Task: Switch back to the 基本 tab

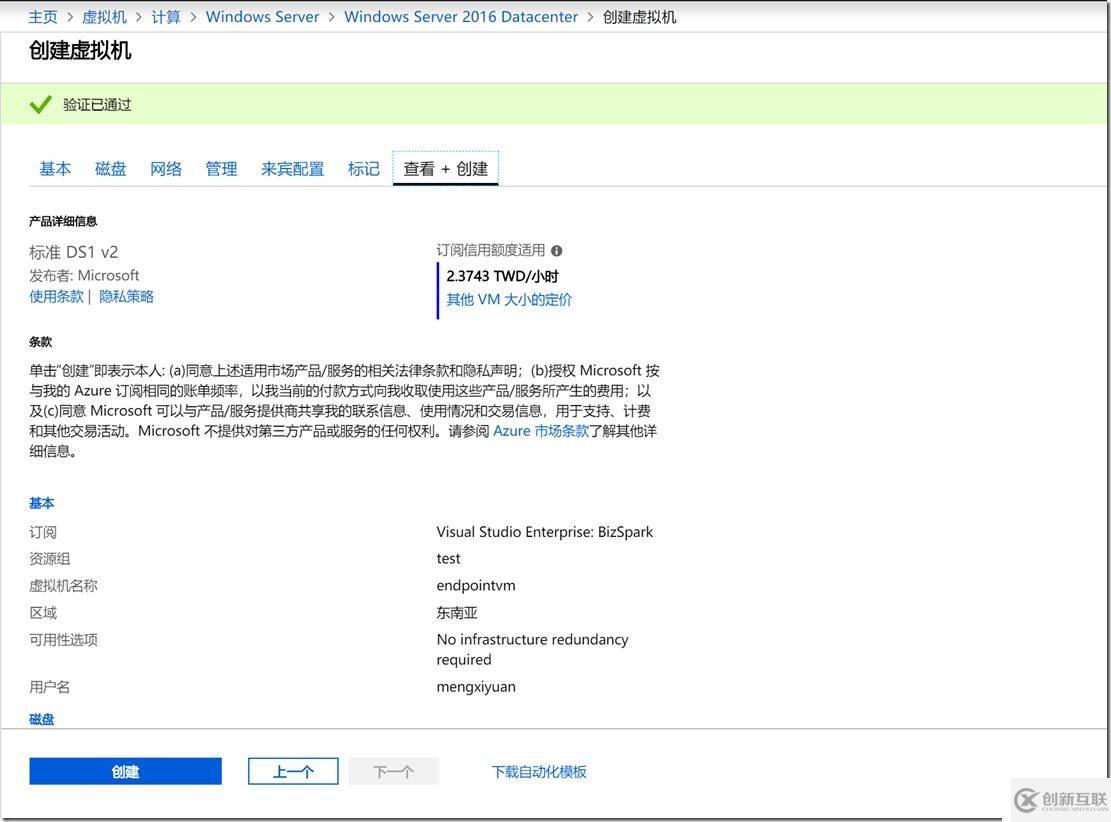Action: tap(55, 168)
